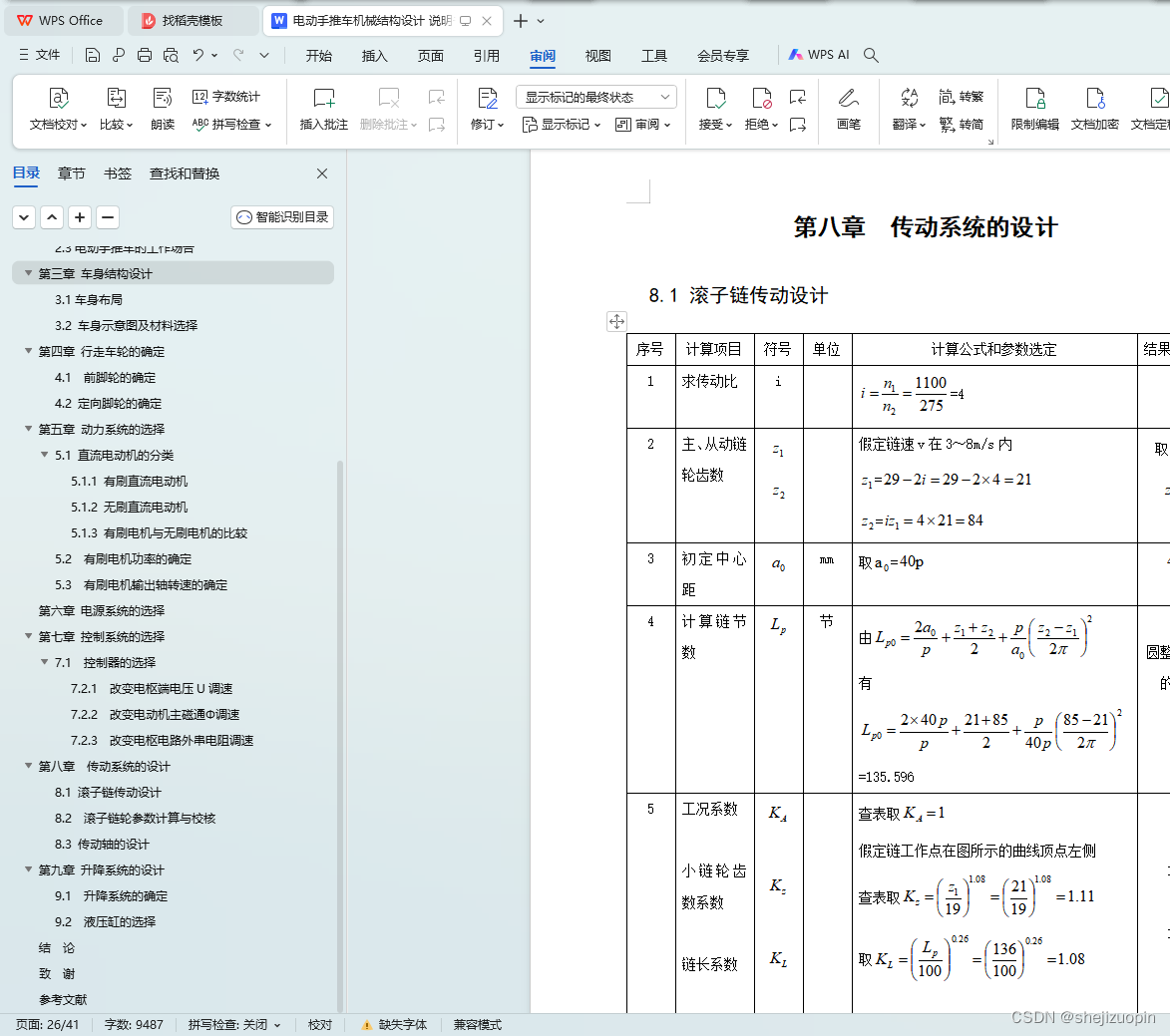Click the 拒绝 reject changes icon
Viewport: 1170px width, 1036px height.
[761, 99]
